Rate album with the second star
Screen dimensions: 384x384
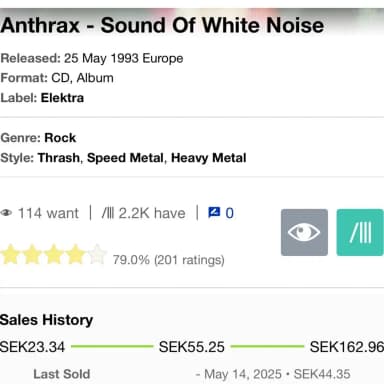(x=32, y=255)
